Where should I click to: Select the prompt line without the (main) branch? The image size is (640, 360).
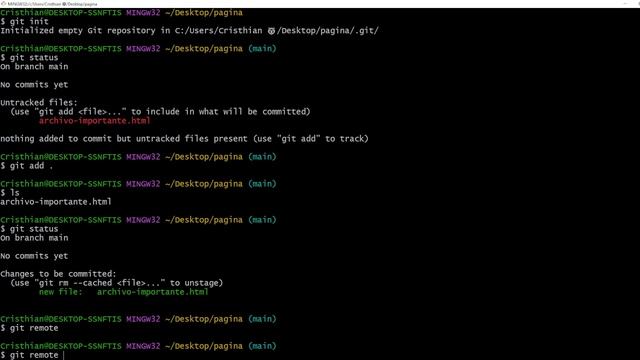coord(121,13)
